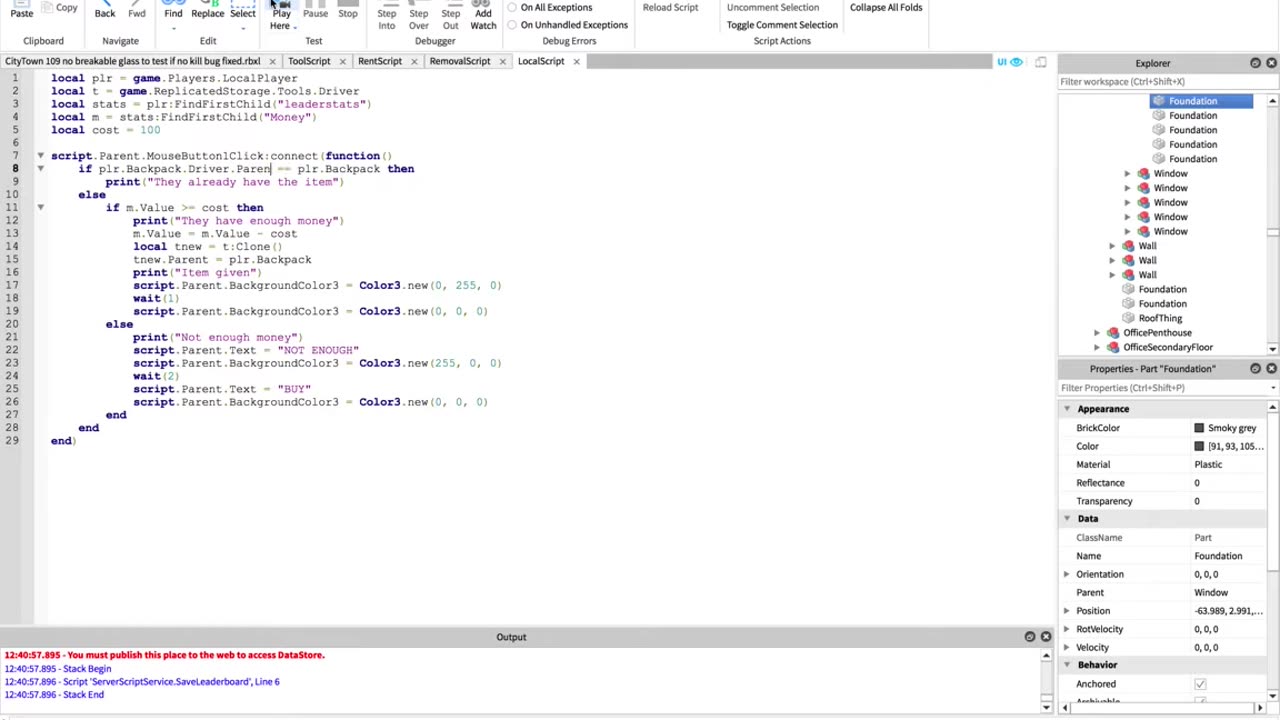Switch to the RentScript tab

click(x=380, y=61)
